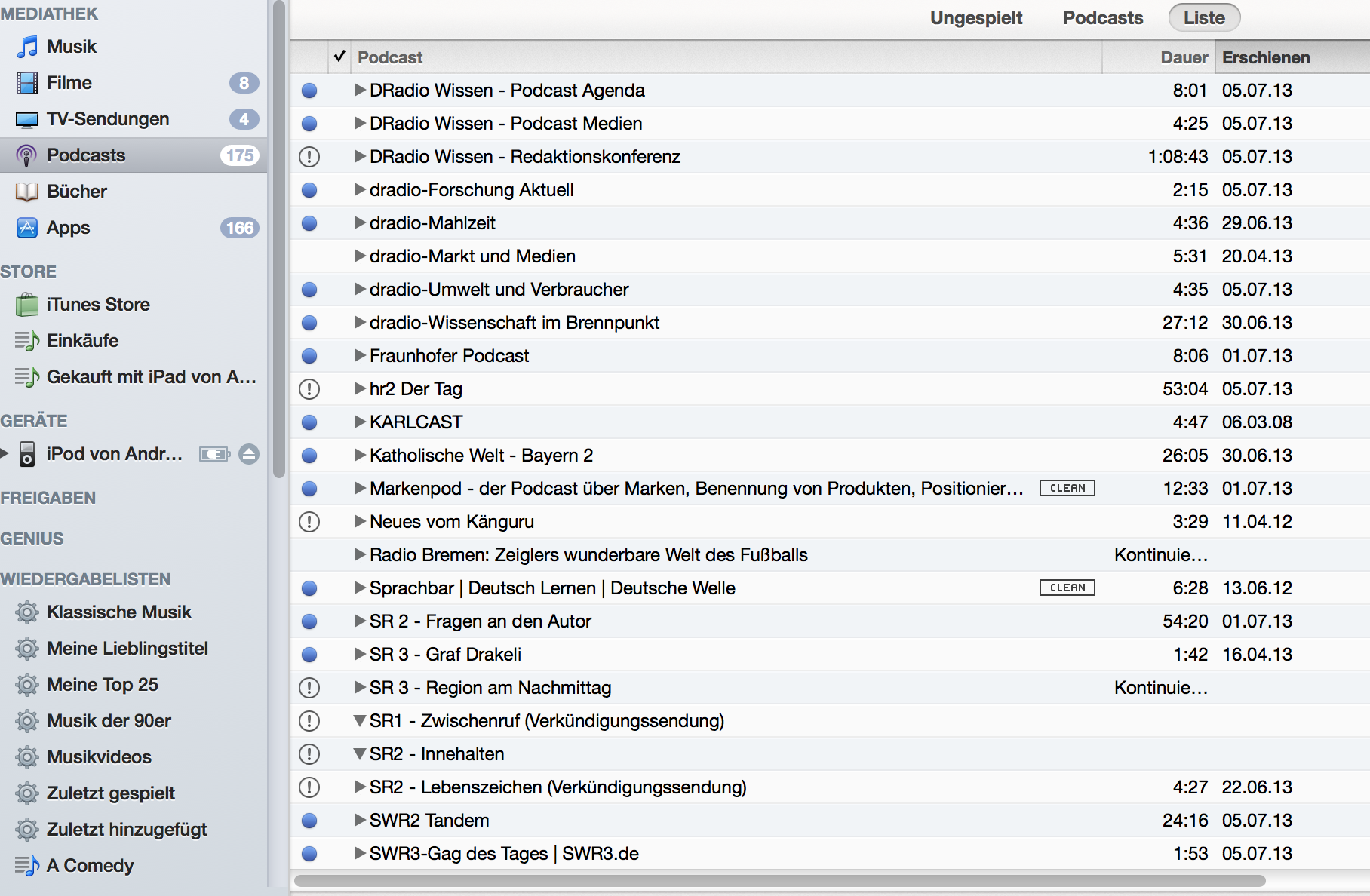Screen dimensions: 1370x896
Task: Toggle unplayed dot for dradio-Mahlzeit
Action: tap(309, 223)
